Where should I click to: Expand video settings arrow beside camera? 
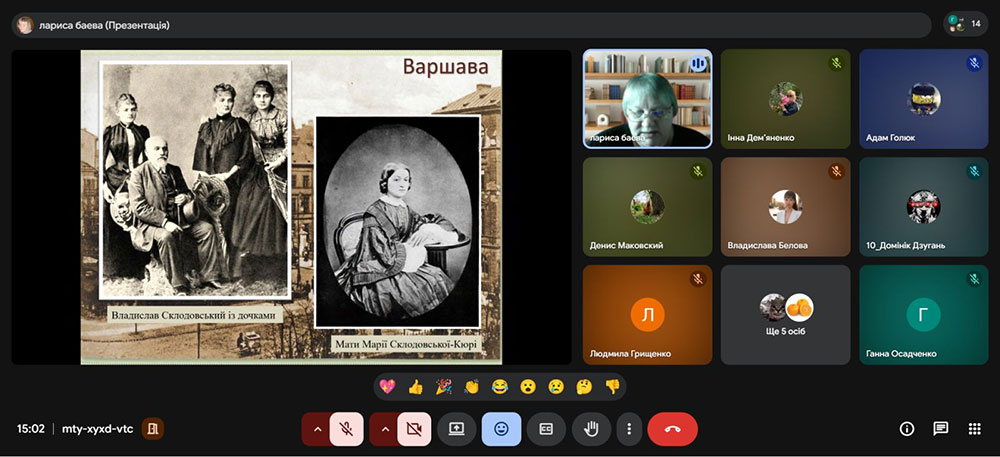pyautogui.click(x=385, y=429)
